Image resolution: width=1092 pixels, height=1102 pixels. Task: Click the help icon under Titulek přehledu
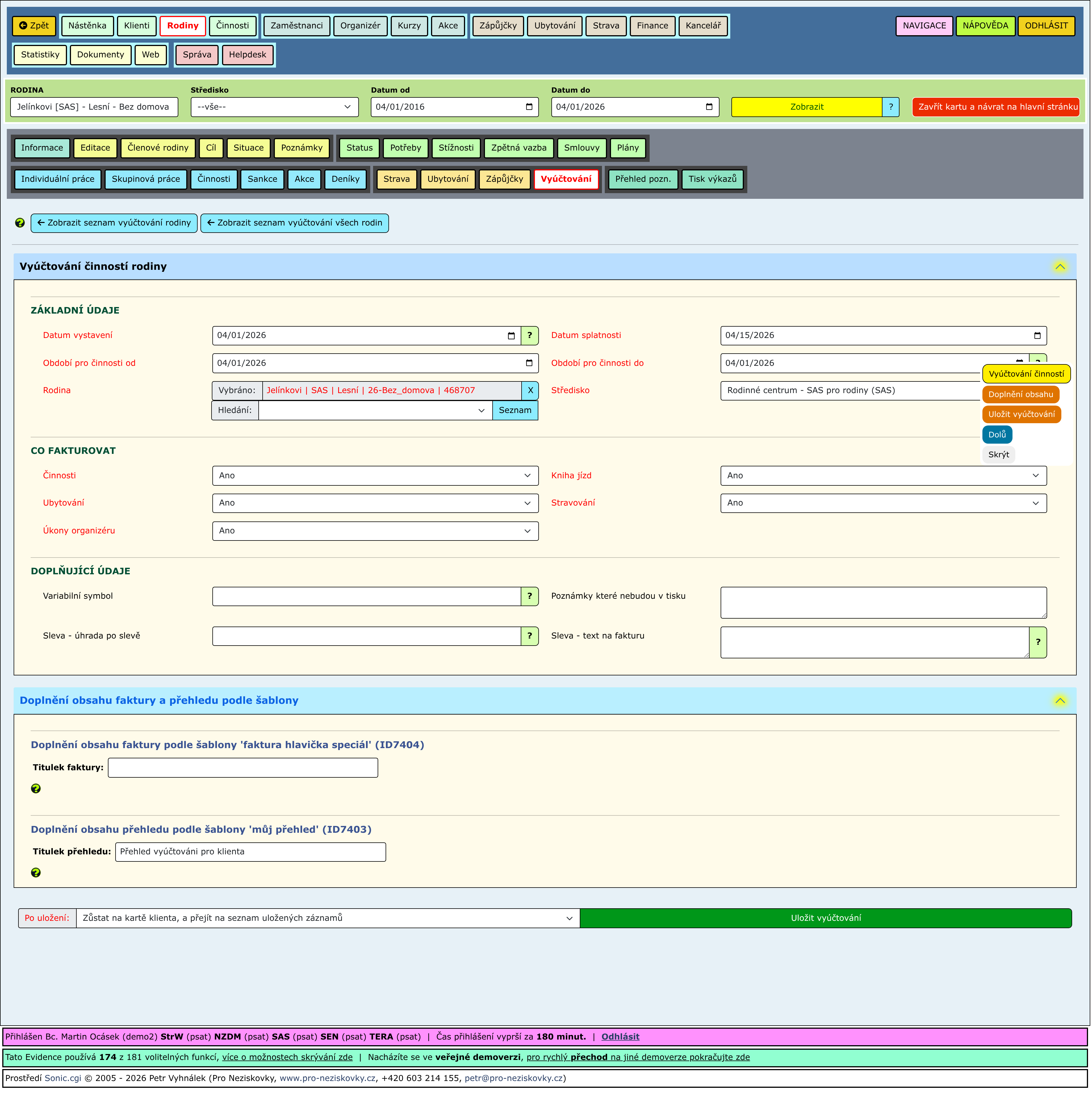point(36,873)
